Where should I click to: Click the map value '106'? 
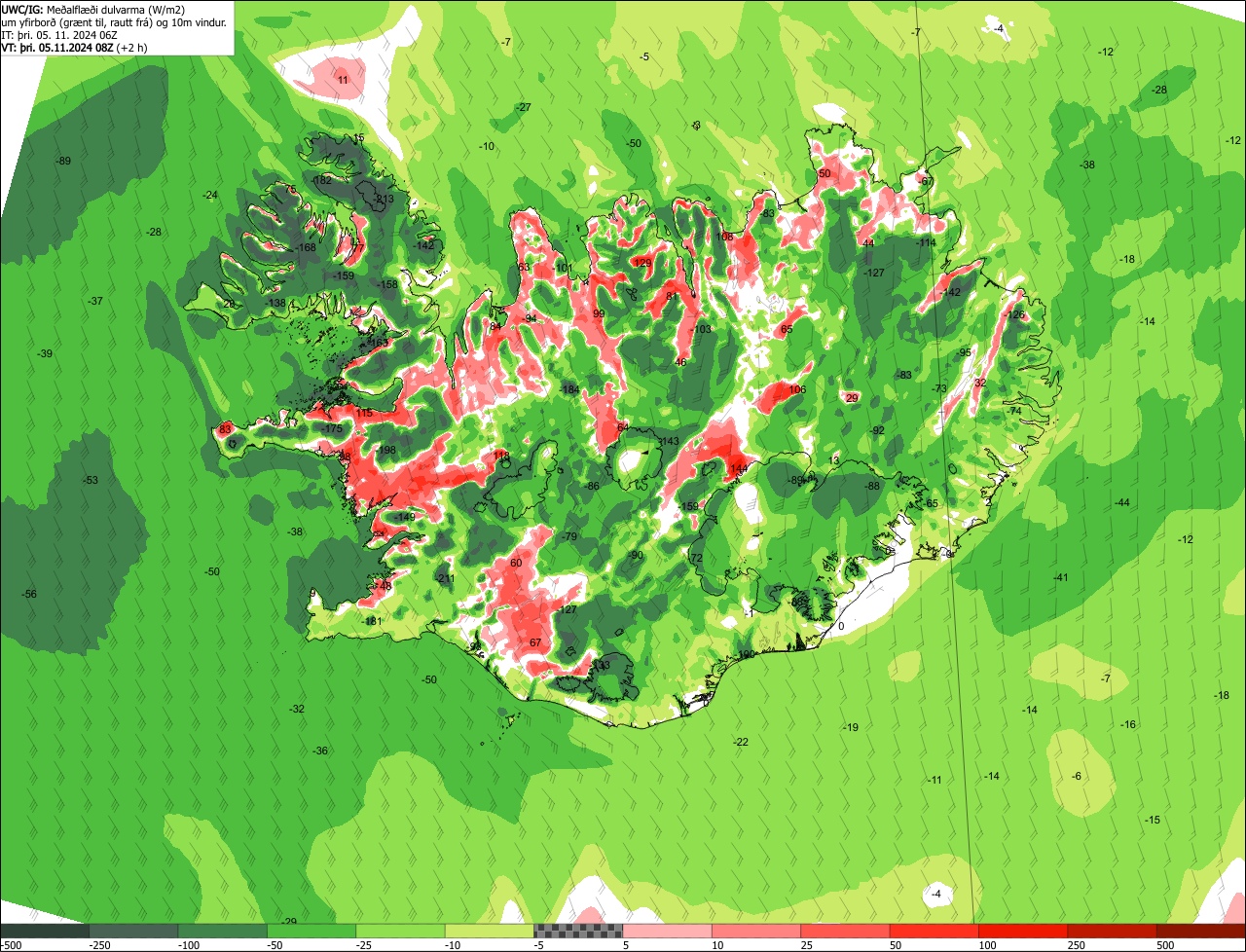click(797, 389)
